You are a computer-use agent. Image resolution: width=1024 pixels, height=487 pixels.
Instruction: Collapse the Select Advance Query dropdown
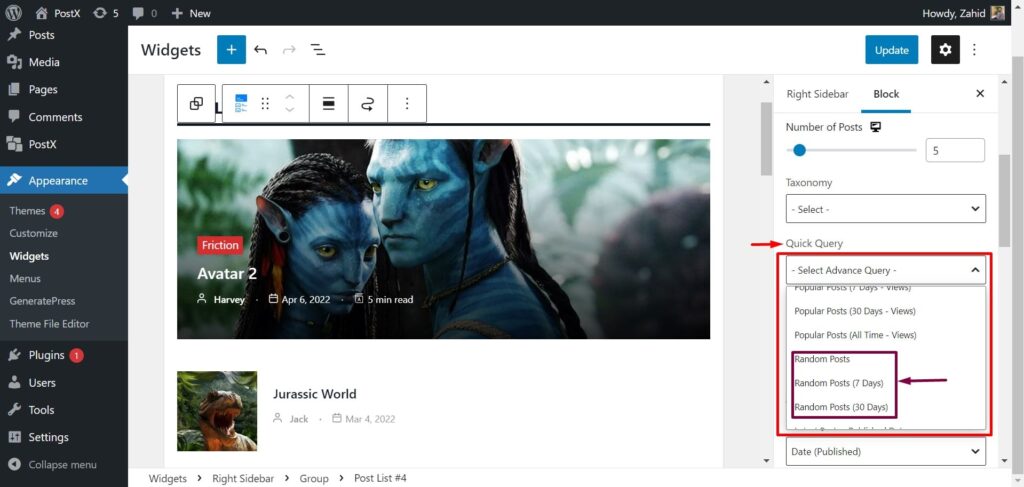[886, 270]
